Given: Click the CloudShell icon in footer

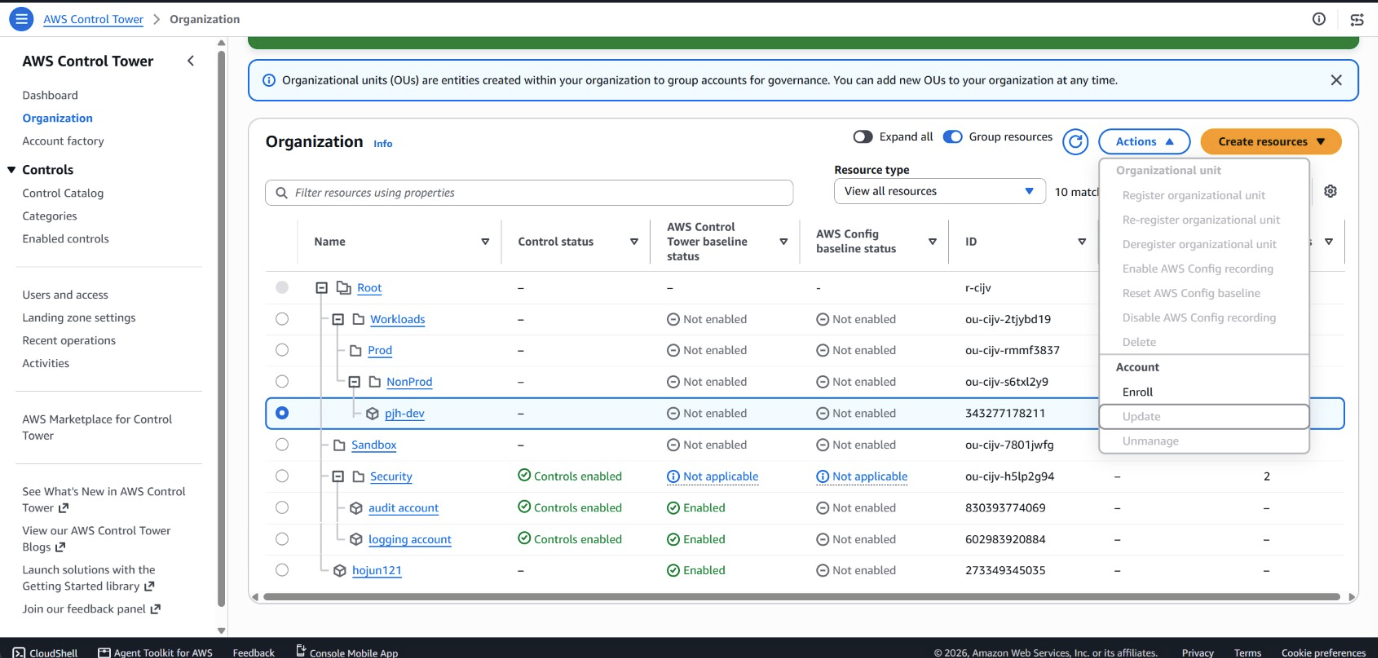Looking at the screenshot, I should pos(19,652).
